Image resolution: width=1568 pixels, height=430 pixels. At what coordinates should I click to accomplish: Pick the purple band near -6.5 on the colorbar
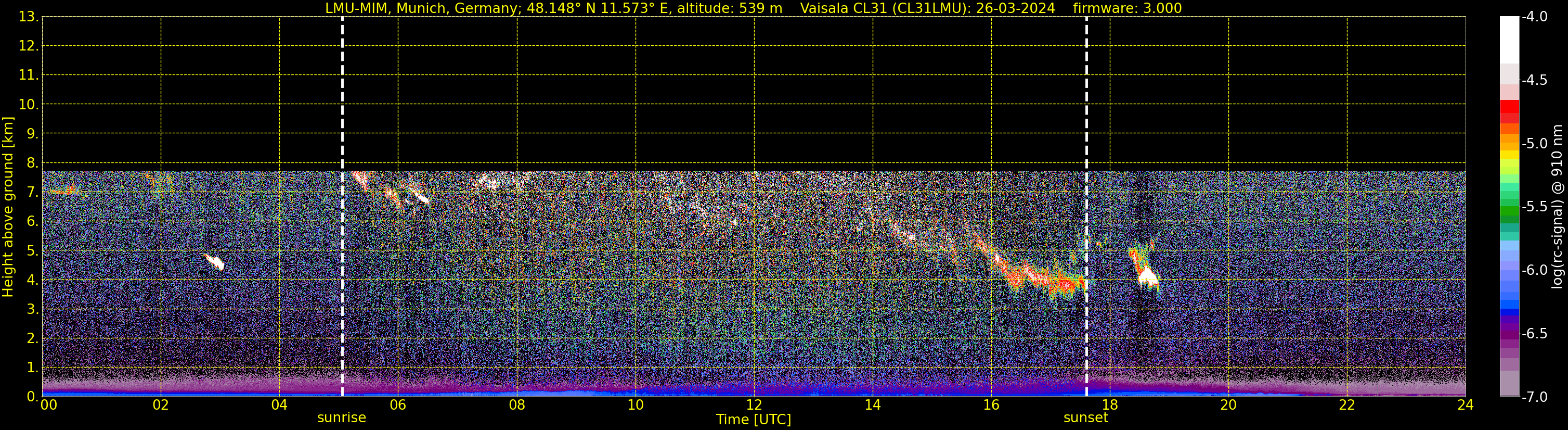coord(1510,335)
